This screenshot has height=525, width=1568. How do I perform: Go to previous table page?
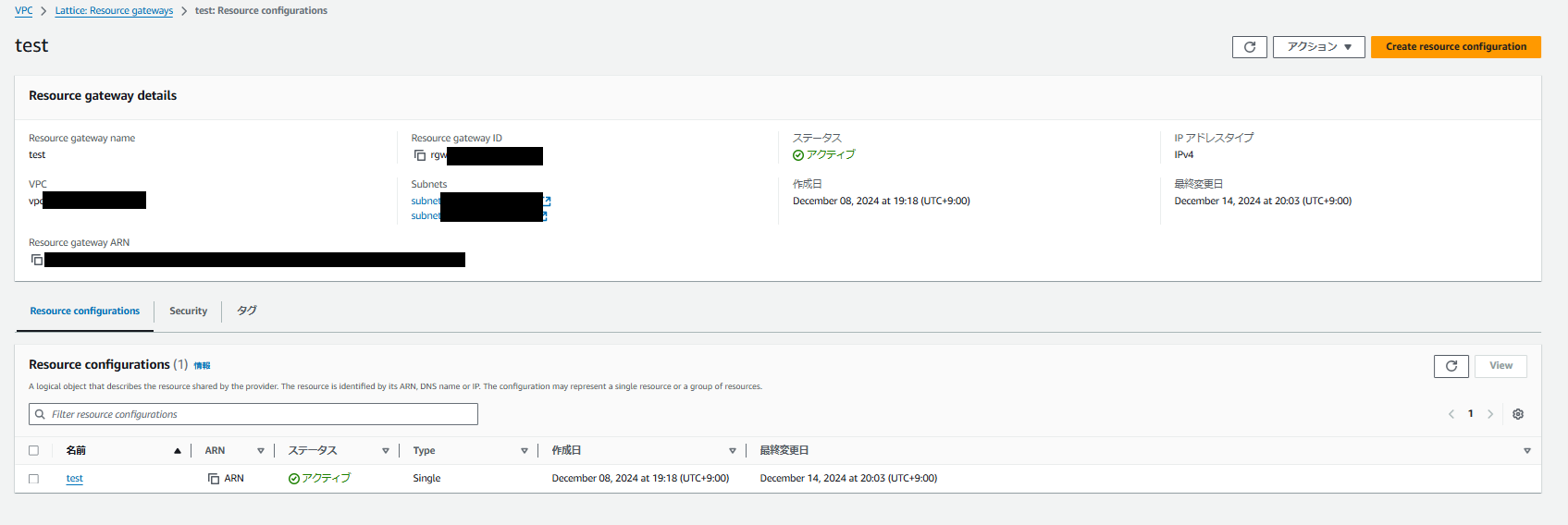tap(1451, 414)
